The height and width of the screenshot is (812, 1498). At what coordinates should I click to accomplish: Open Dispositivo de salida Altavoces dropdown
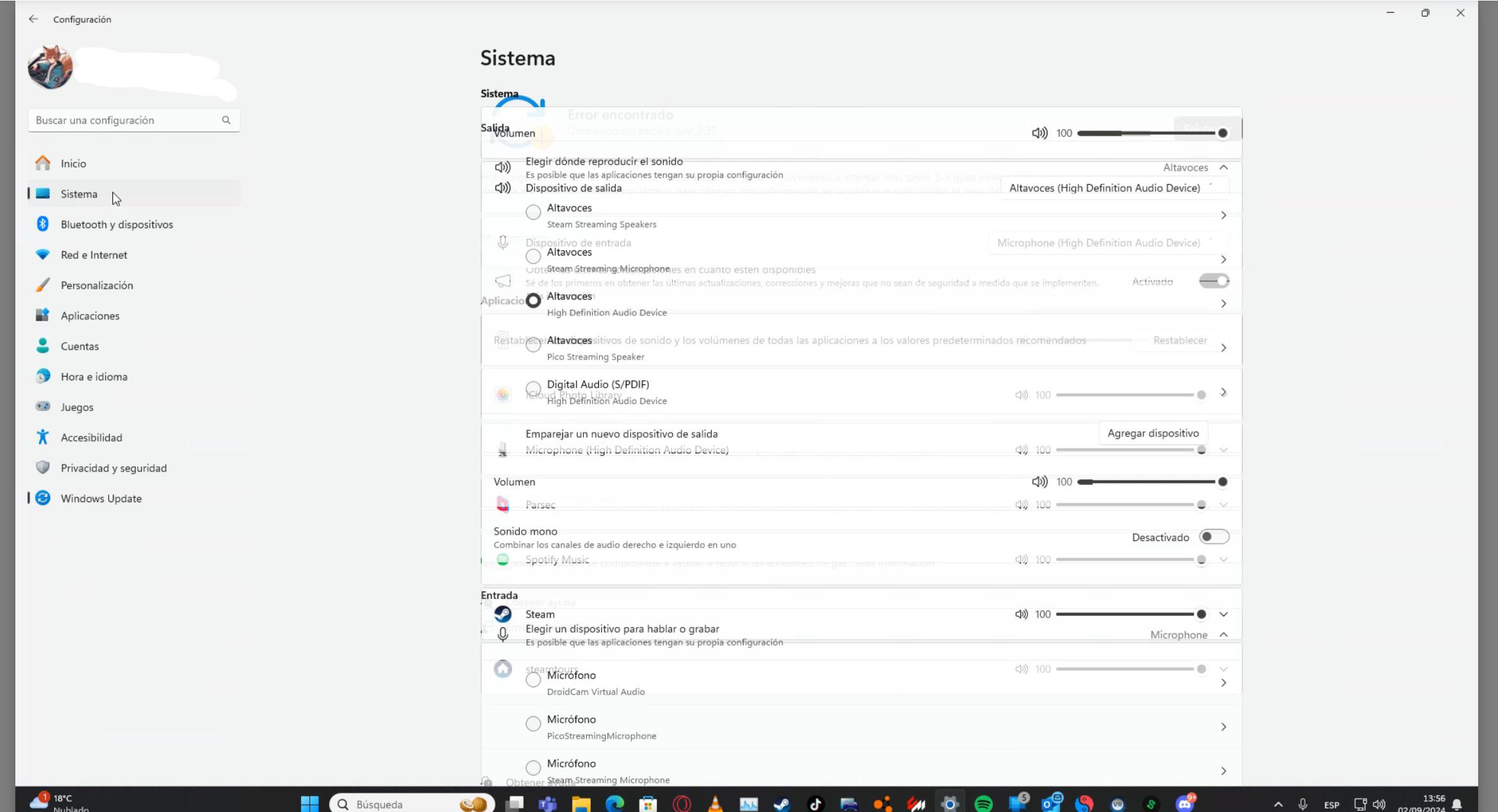1115,187
